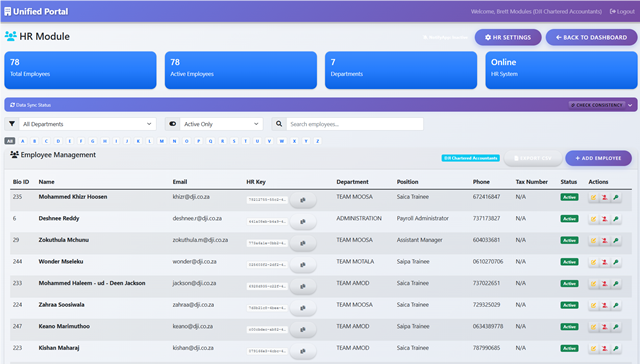
Task: Click the Bio ID column header
Action: [x=21, y=182]
